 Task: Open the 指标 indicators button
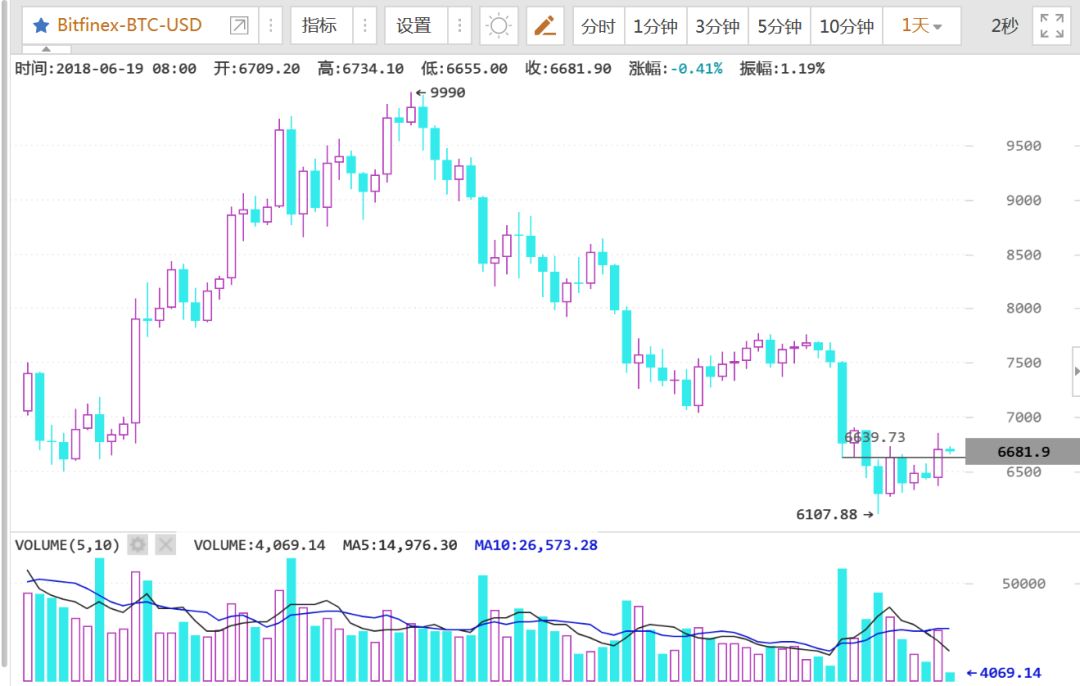(320, 26)
